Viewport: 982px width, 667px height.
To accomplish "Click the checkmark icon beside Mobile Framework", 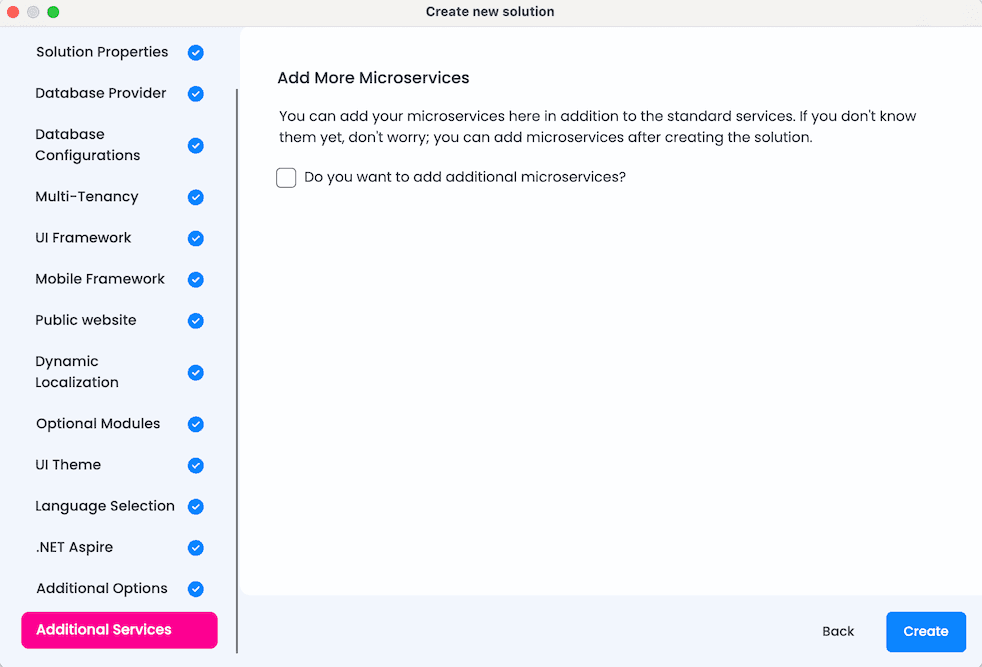I will pos(195,279).
